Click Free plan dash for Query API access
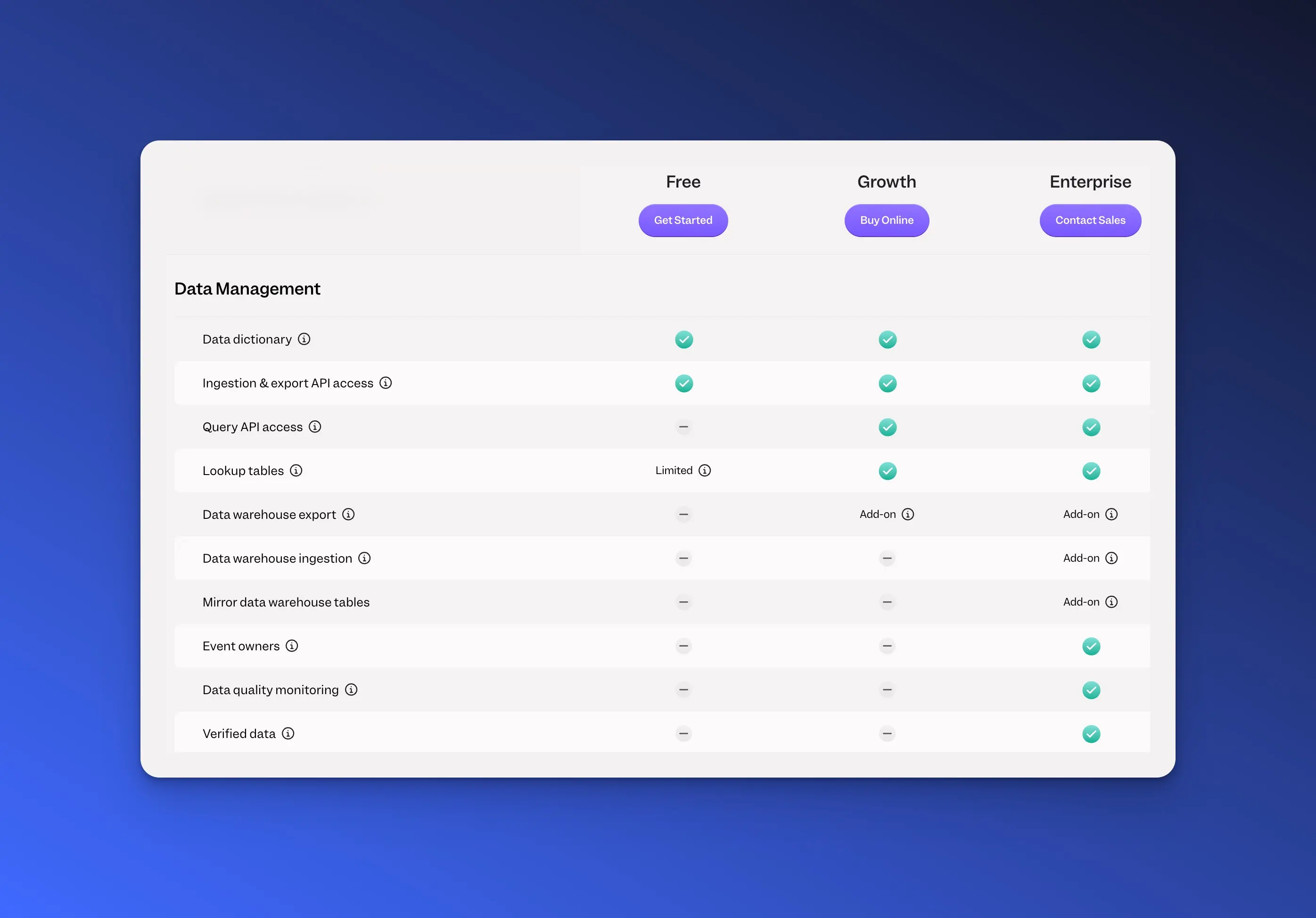Screen dimensions: 1316x918 click(x=683, y=427)
